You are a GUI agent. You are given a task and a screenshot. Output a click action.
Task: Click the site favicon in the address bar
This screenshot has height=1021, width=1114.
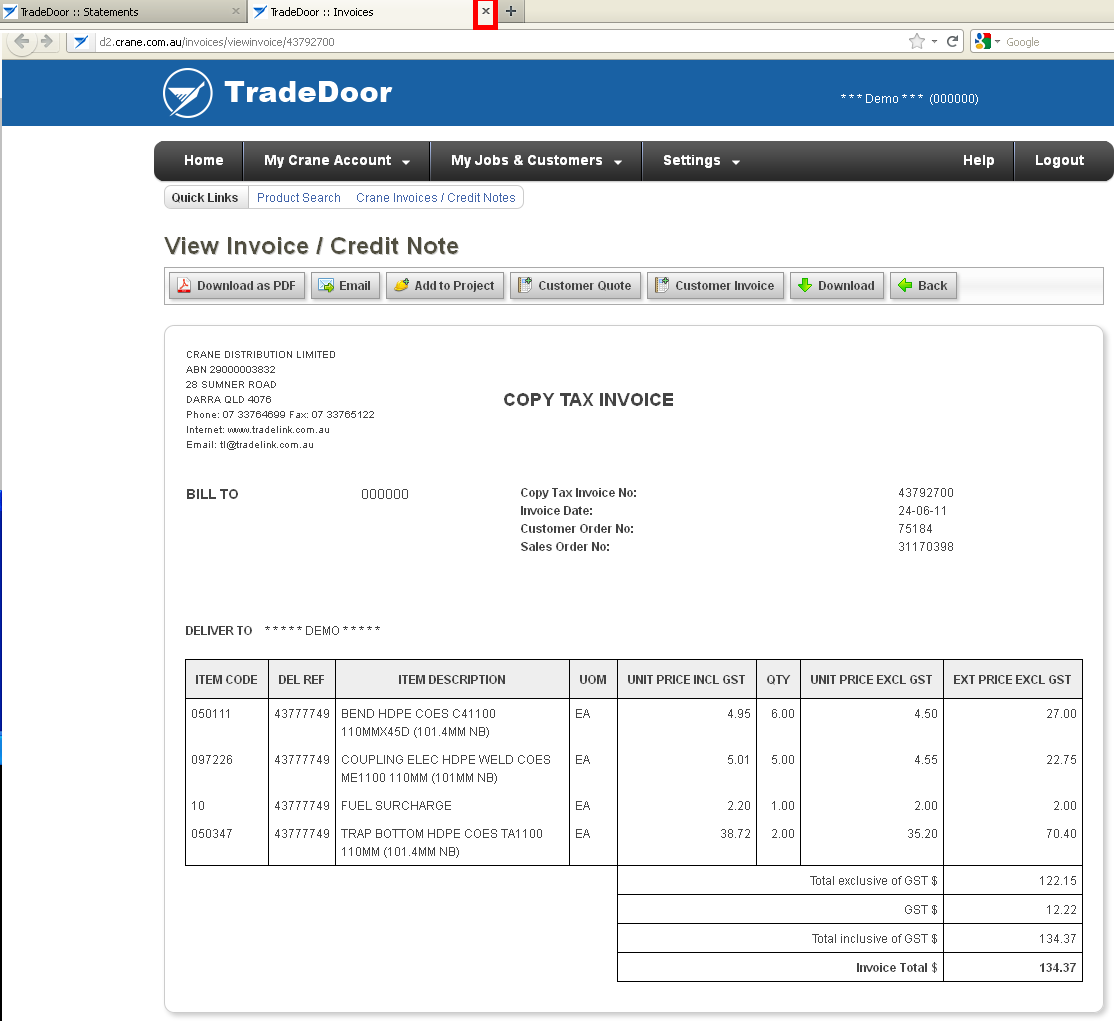tap(81, 42)
